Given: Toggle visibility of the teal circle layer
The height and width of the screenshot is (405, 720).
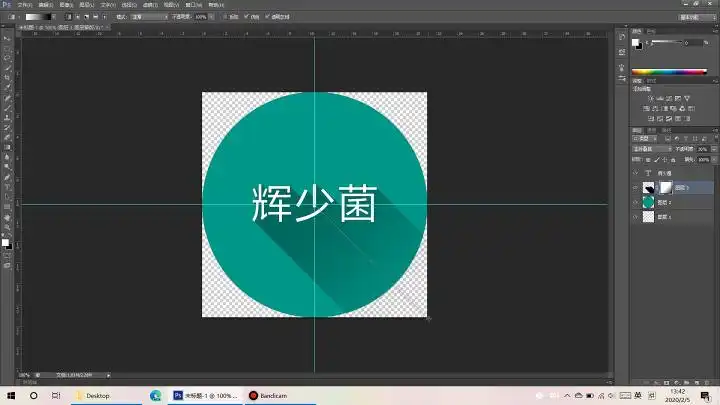Looking at the screenshot, I should point(635,202).
